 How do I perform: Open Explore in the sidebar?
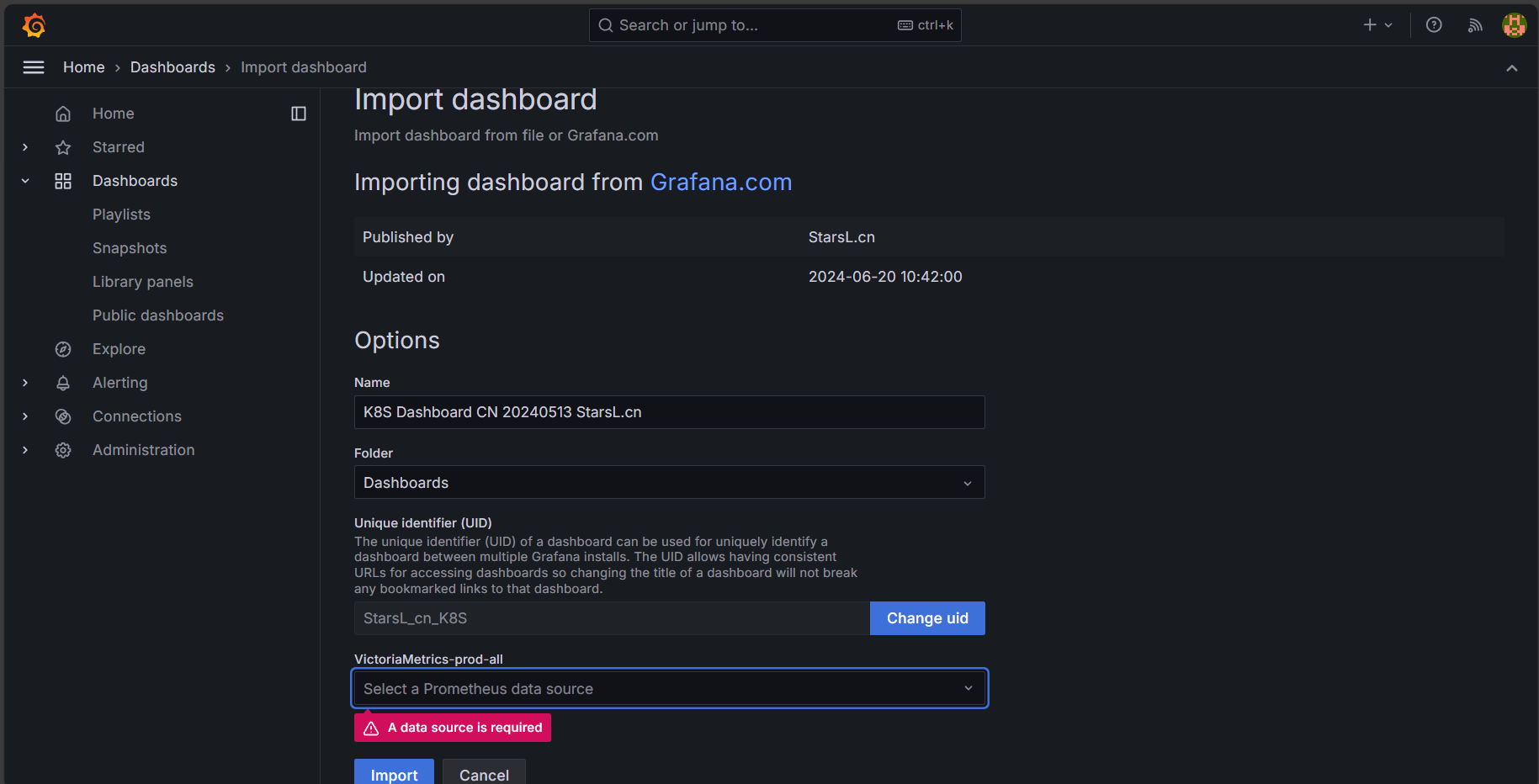[119, 349]
